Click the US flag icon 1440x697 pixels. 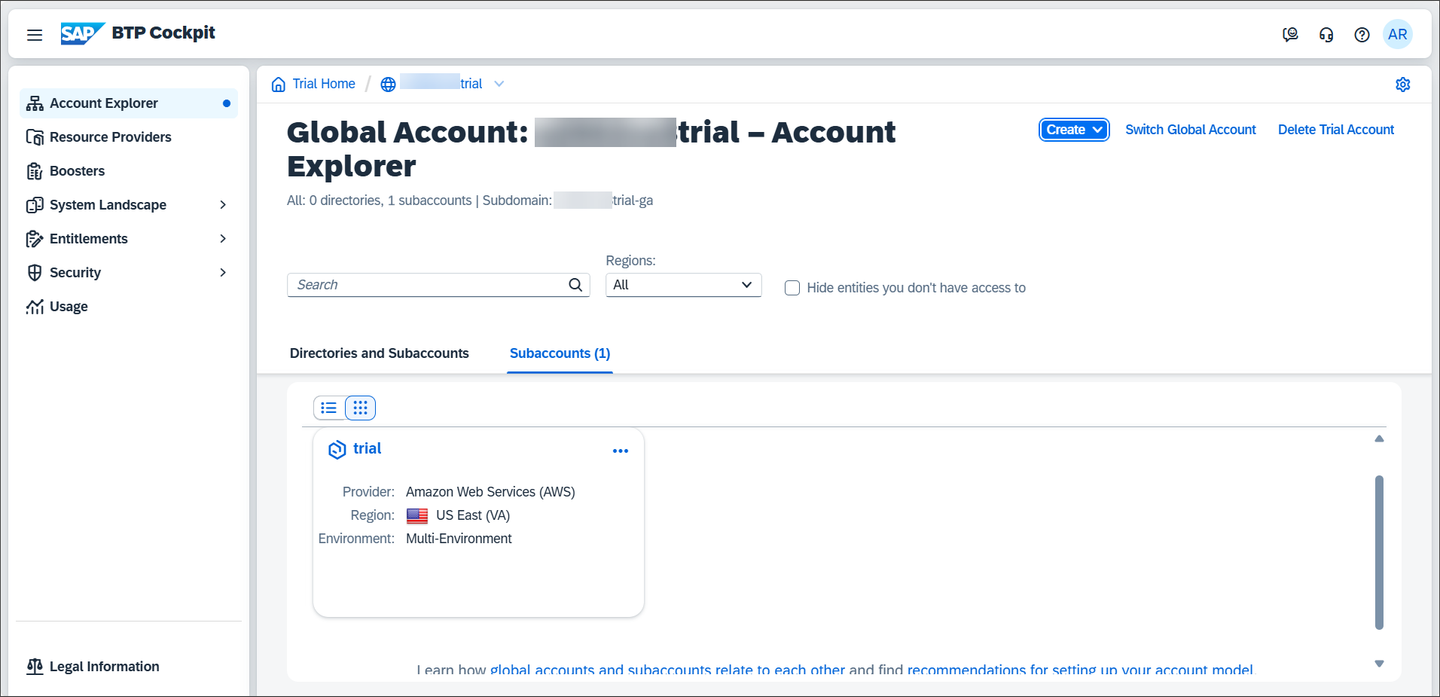tap(417, 516)
